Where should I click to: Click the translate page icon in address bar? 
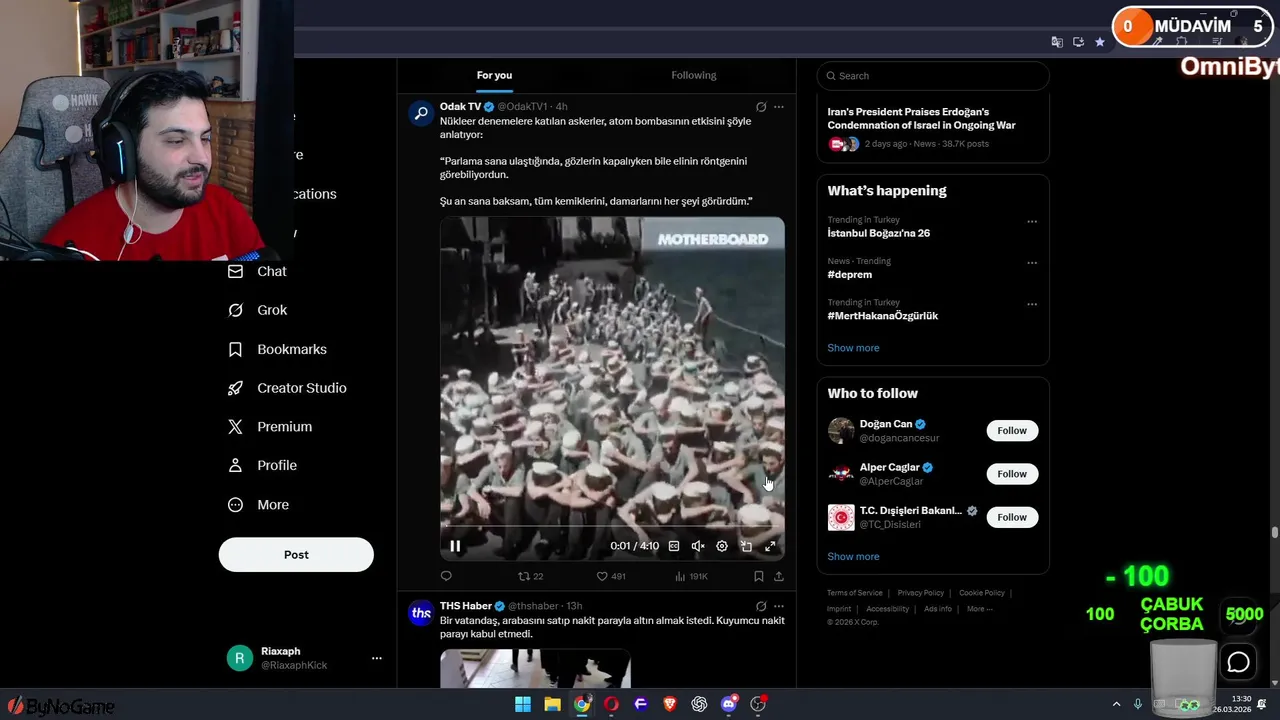1057,42
